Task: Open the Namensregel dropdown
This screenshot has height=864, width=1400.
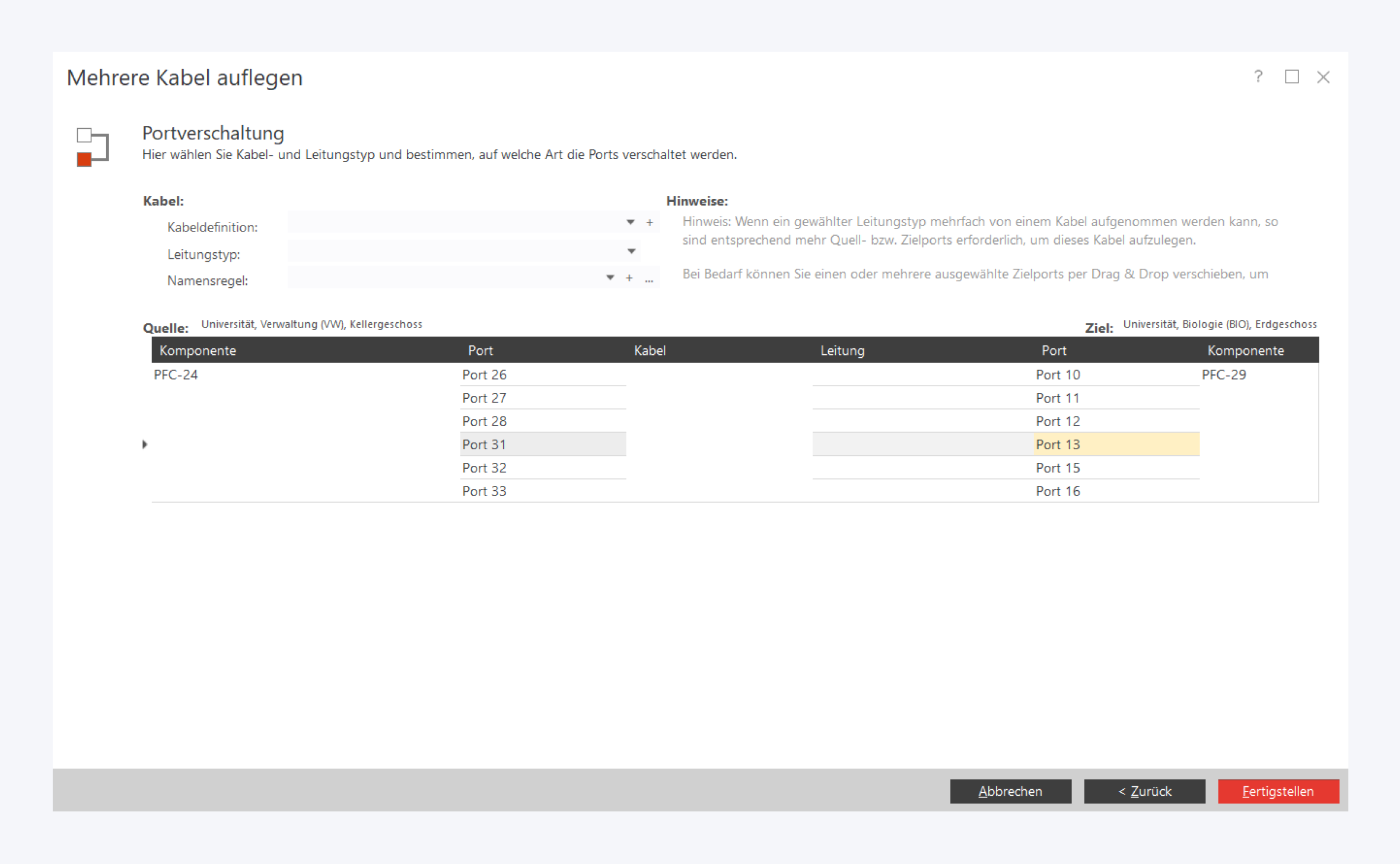Action: (609, 278)
